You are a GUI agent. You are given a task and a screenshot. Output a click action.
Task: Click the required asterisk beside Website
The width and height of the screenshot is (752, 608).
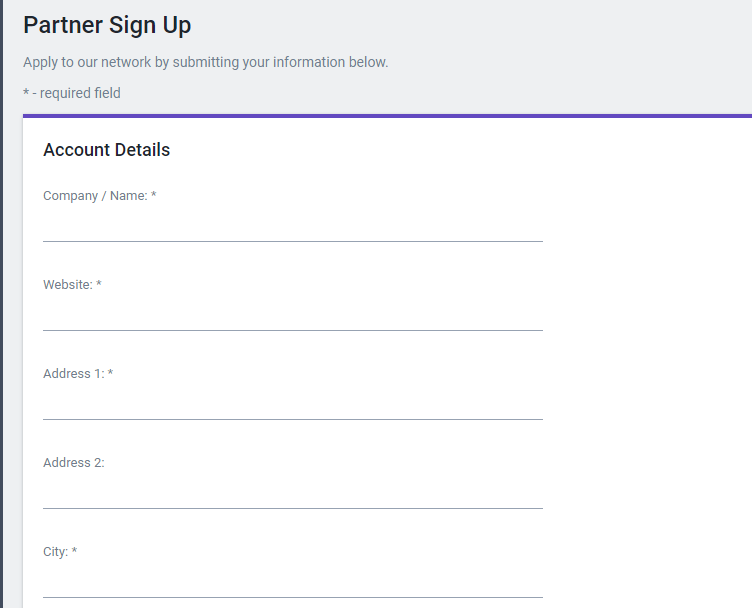pyautogui.click(x=99, y=285)
